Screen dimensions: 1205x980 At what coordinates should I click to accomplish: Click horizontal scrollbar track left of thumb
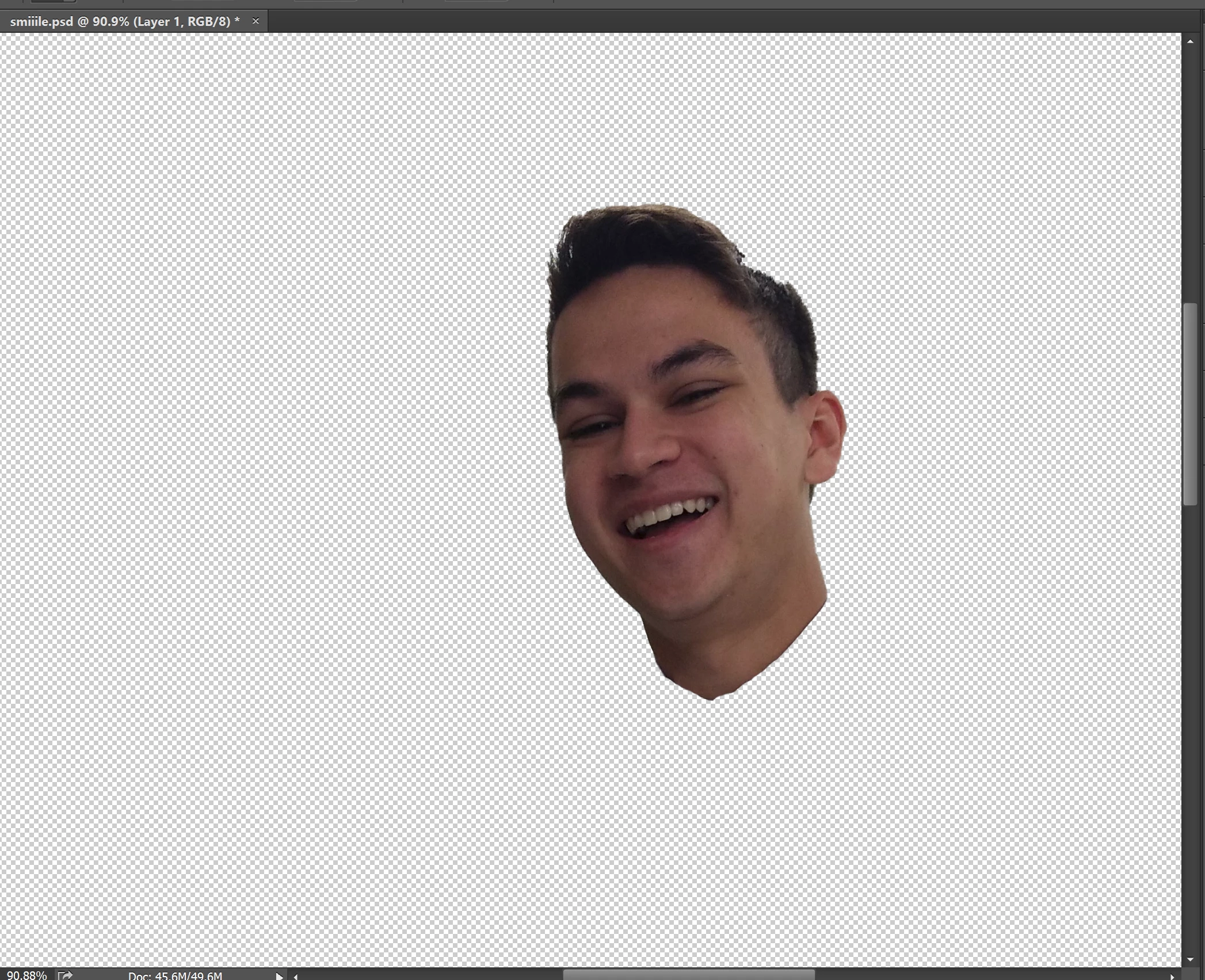[432, 975]
